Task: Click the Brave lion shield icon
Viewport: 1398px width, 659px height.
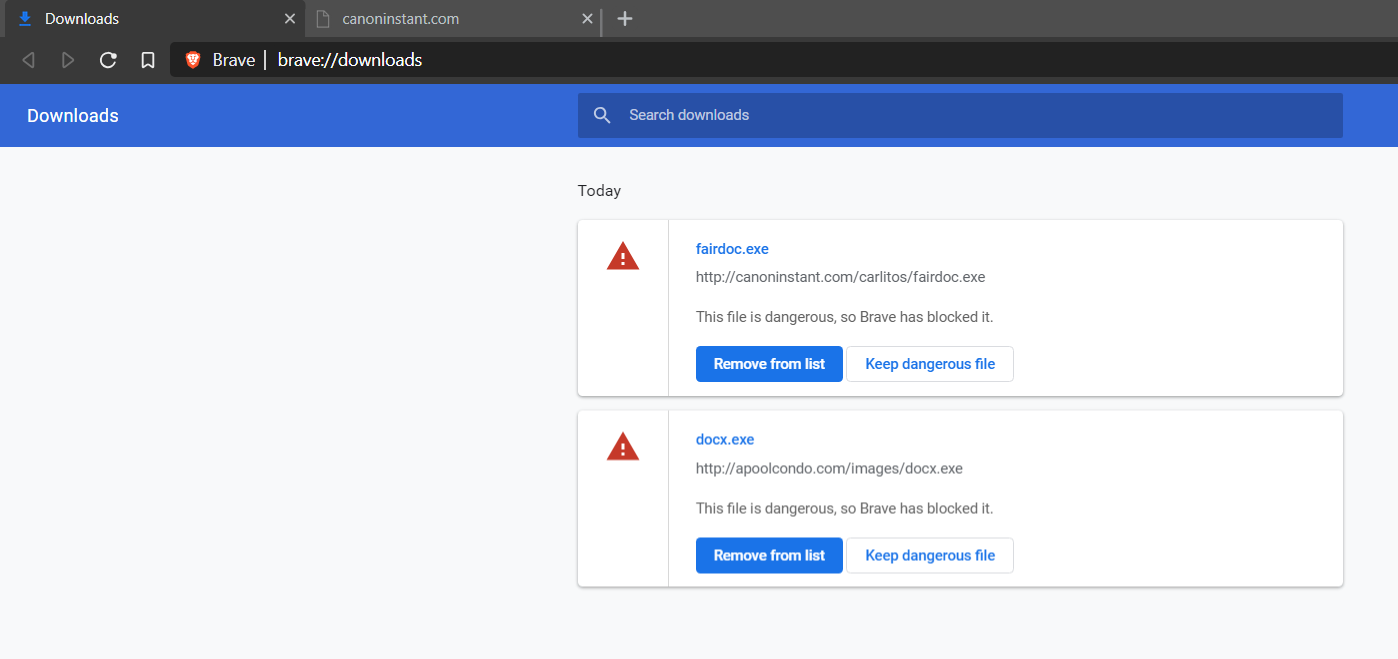Action: pyautogui.click(x=193, y=60)
